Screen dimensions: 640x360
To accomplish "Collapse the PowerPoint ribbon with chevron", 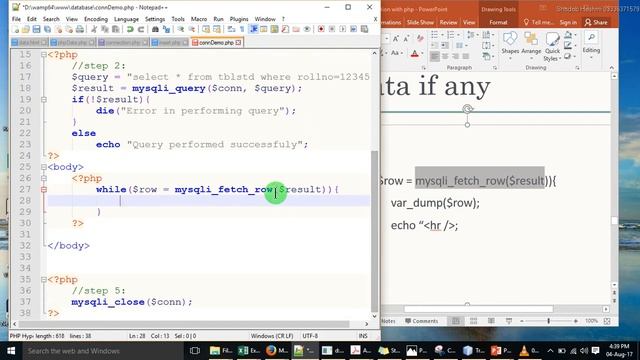I will pos(611,68).
